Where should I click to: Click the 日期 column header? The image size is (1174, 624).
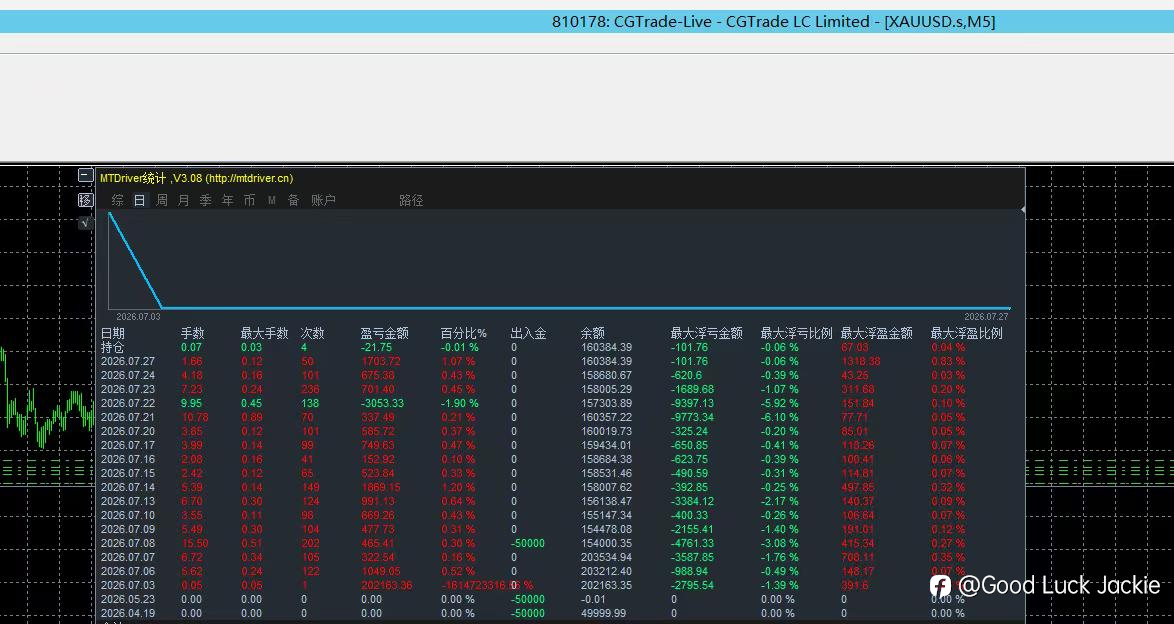point(113,333)
